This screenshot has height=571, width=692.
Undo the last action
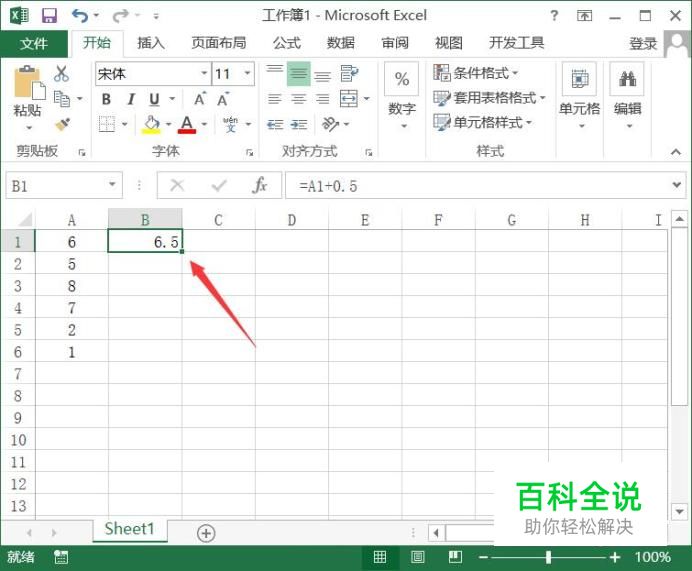point(80,16)
